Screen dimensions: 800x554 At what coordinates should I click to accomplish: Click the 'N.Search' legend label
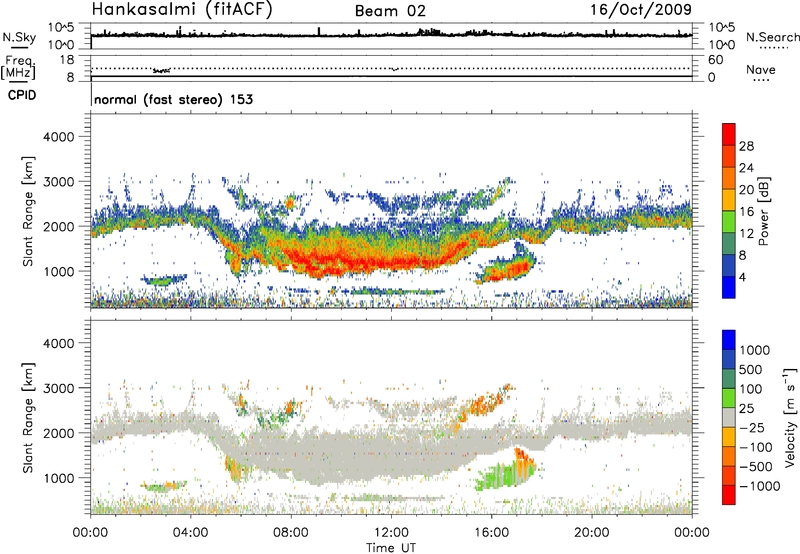coord(772,37)
